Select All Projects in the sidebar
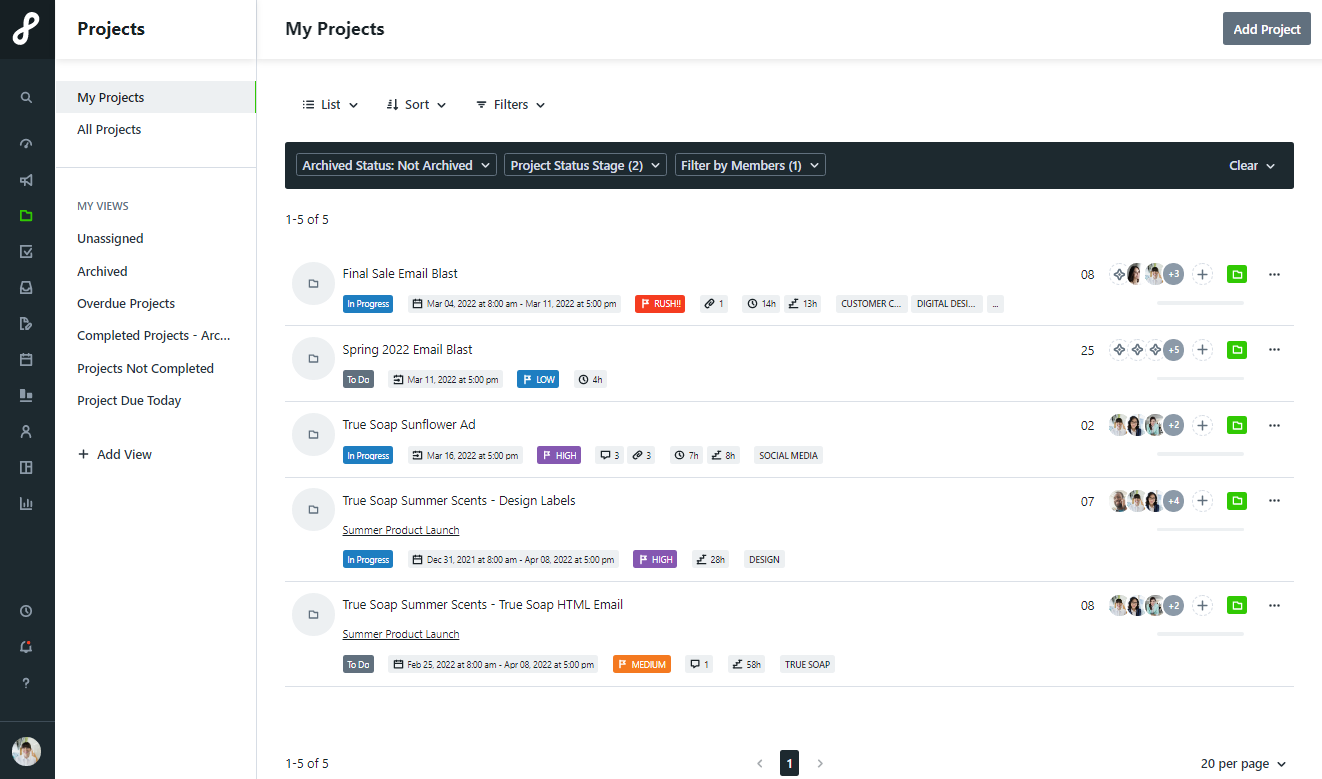This screenshot has width=1322, height=779. point(109,130)
